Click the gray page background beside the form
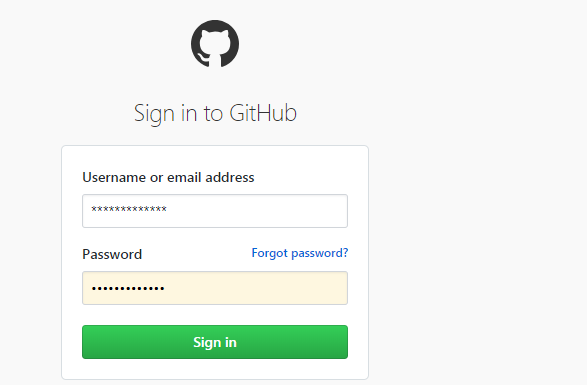 (475, 225)
